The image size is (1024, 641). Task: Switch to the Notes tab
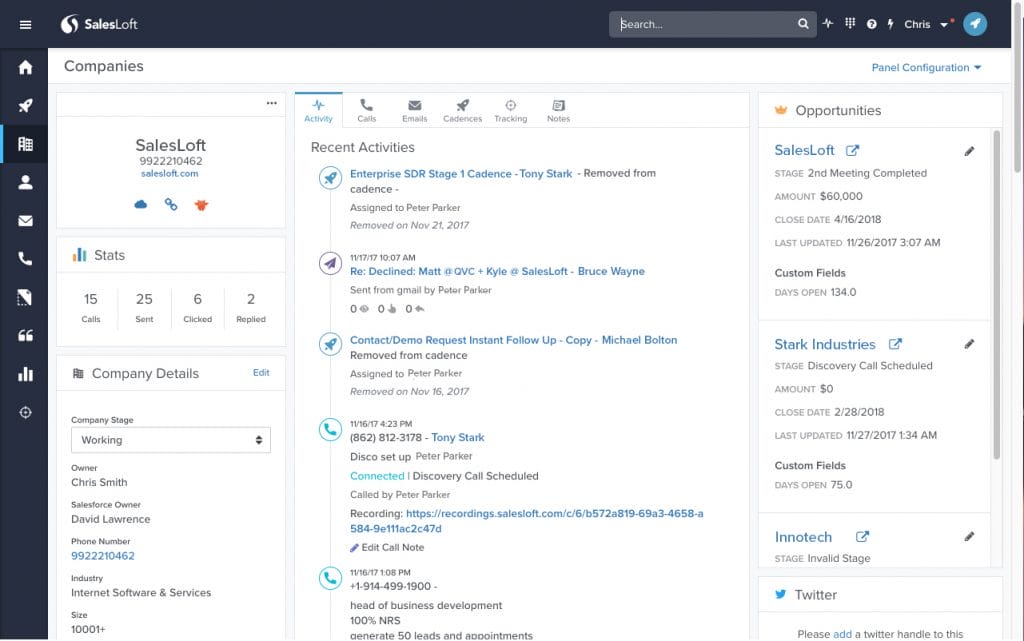[558, 110]
